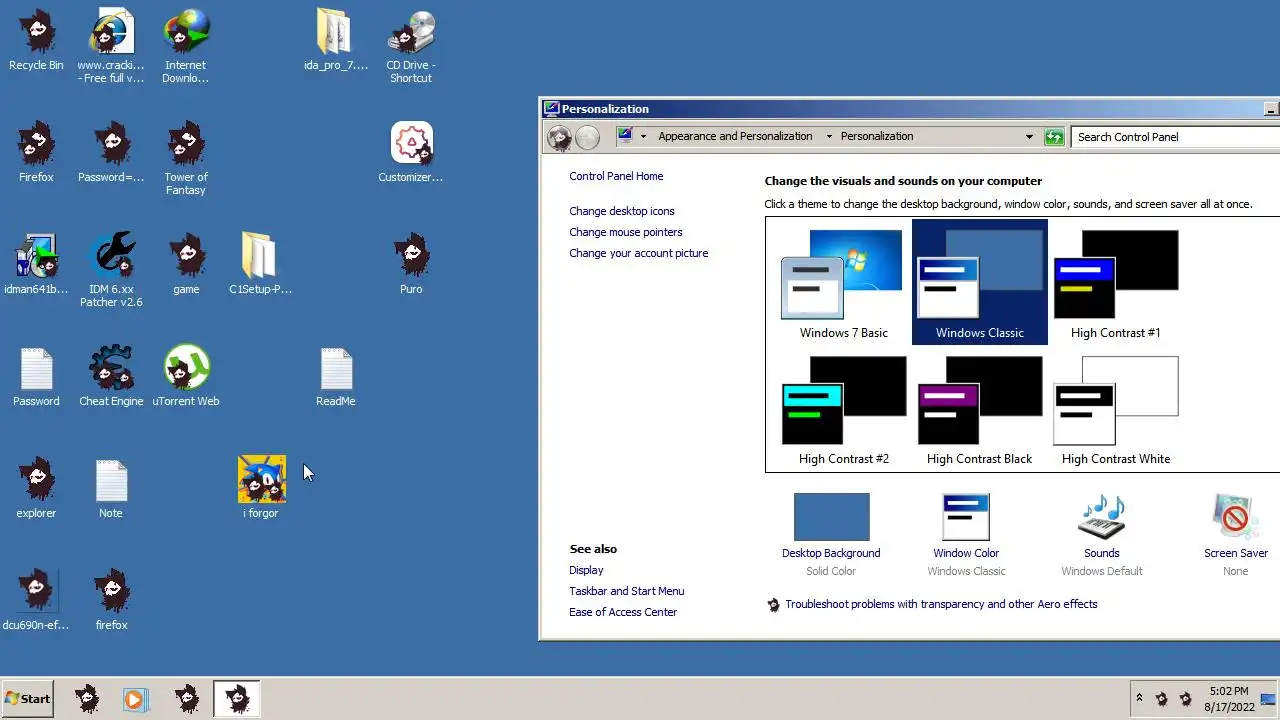The height and width of the screenshot is (720, 1280).
Task: Select the High Contrast Black theme
Action: pyautogui.click(x=980, y=410)
